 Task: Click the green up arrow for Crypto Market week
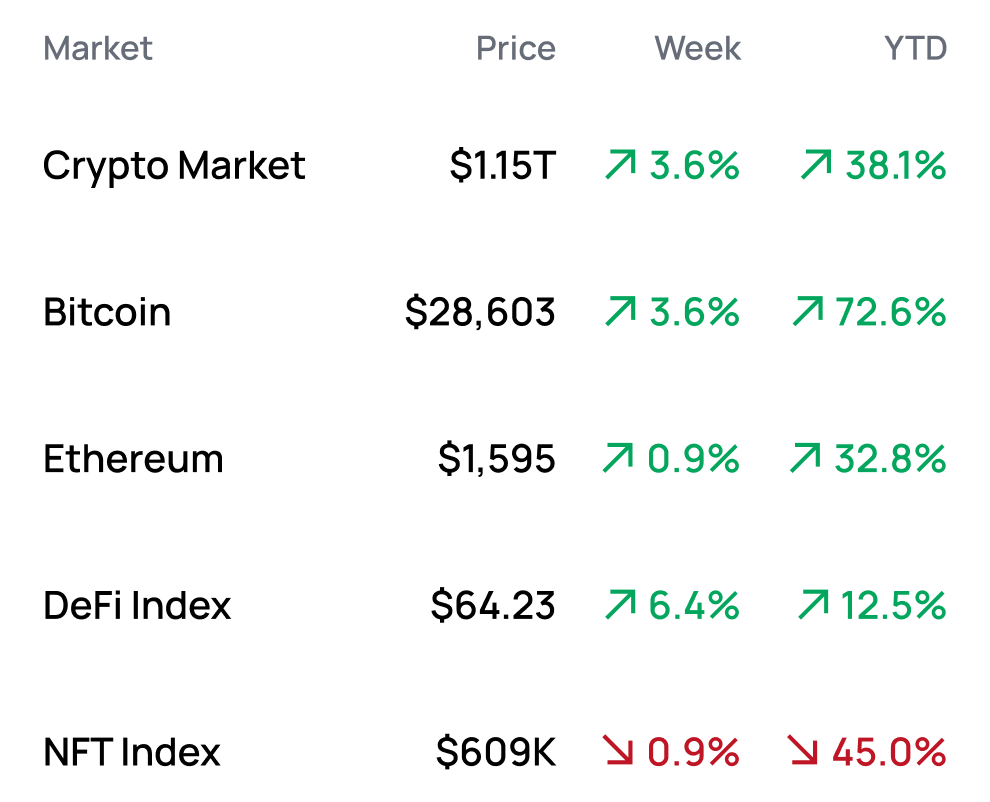point(621,165)
